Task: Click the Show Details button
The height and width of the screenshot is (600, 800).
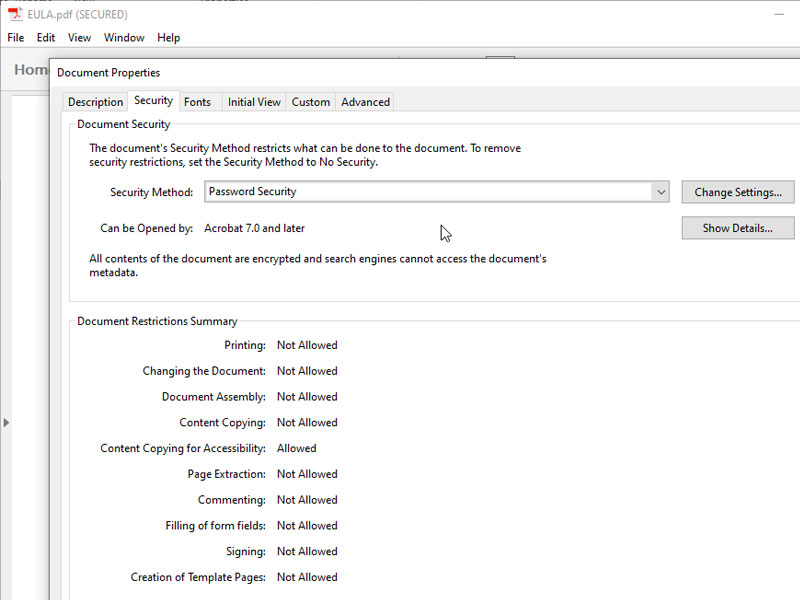Action: 738,228
